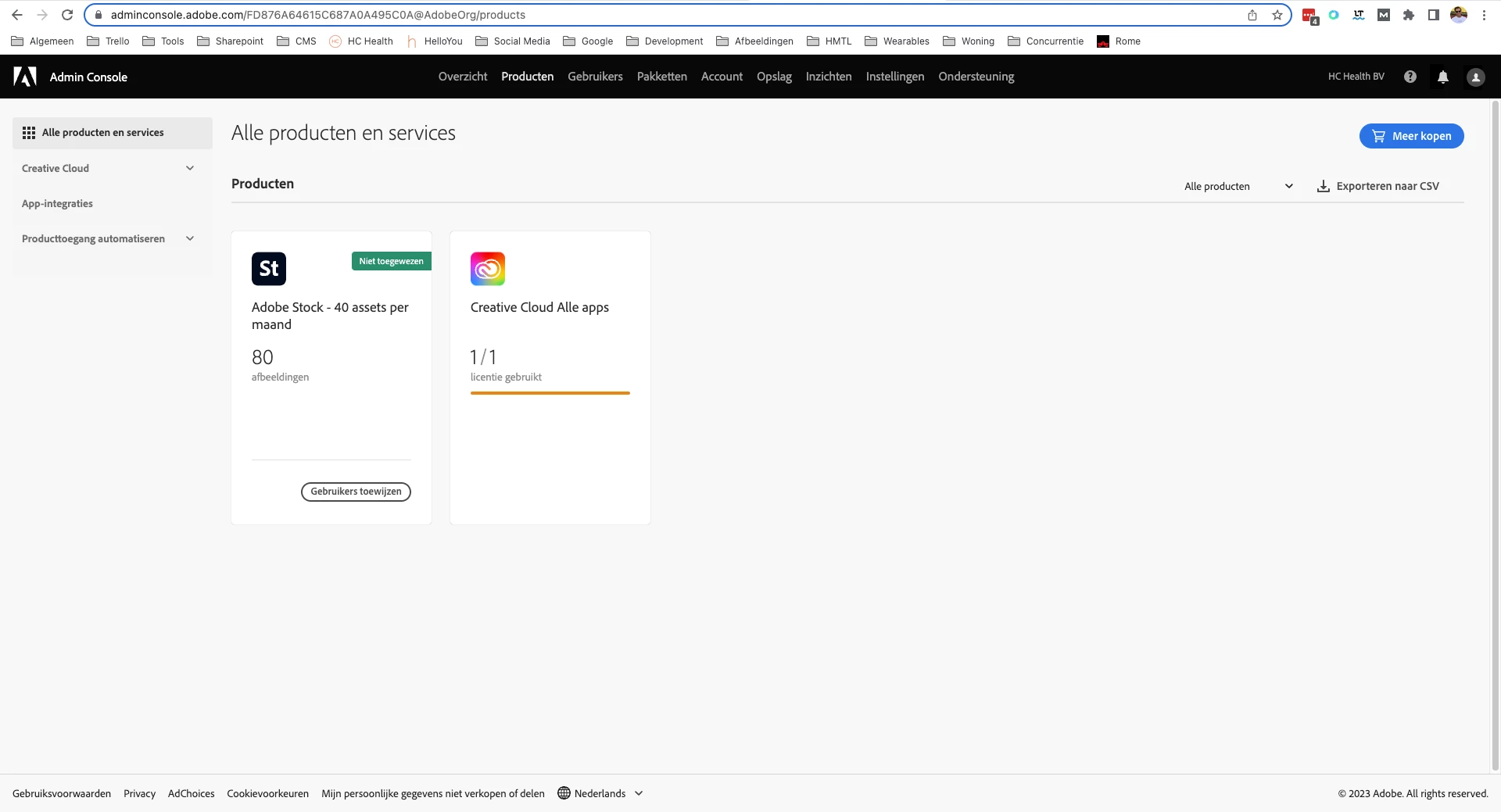Open the Social Media bookmarks folder
Viewport: 1501px width, 812px height.
pos(513,41)
